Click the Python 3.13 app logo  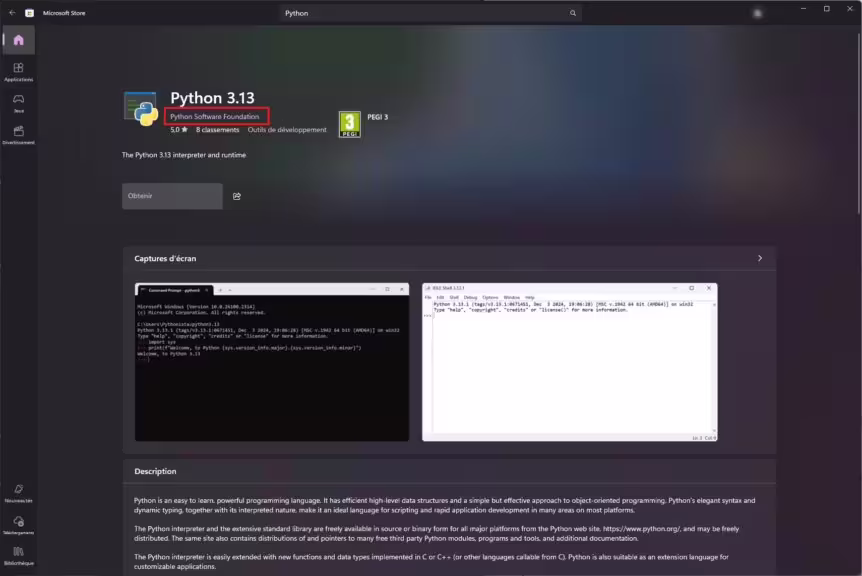coord(141,109)
